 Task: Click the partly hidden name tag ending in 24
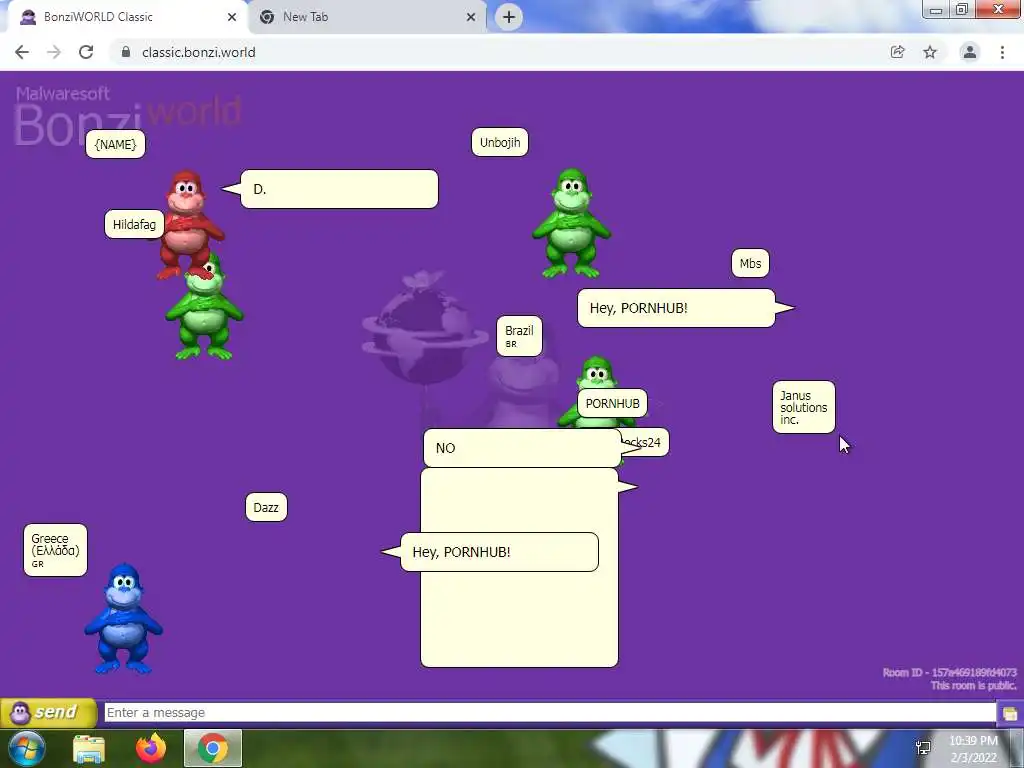point(645,442)
